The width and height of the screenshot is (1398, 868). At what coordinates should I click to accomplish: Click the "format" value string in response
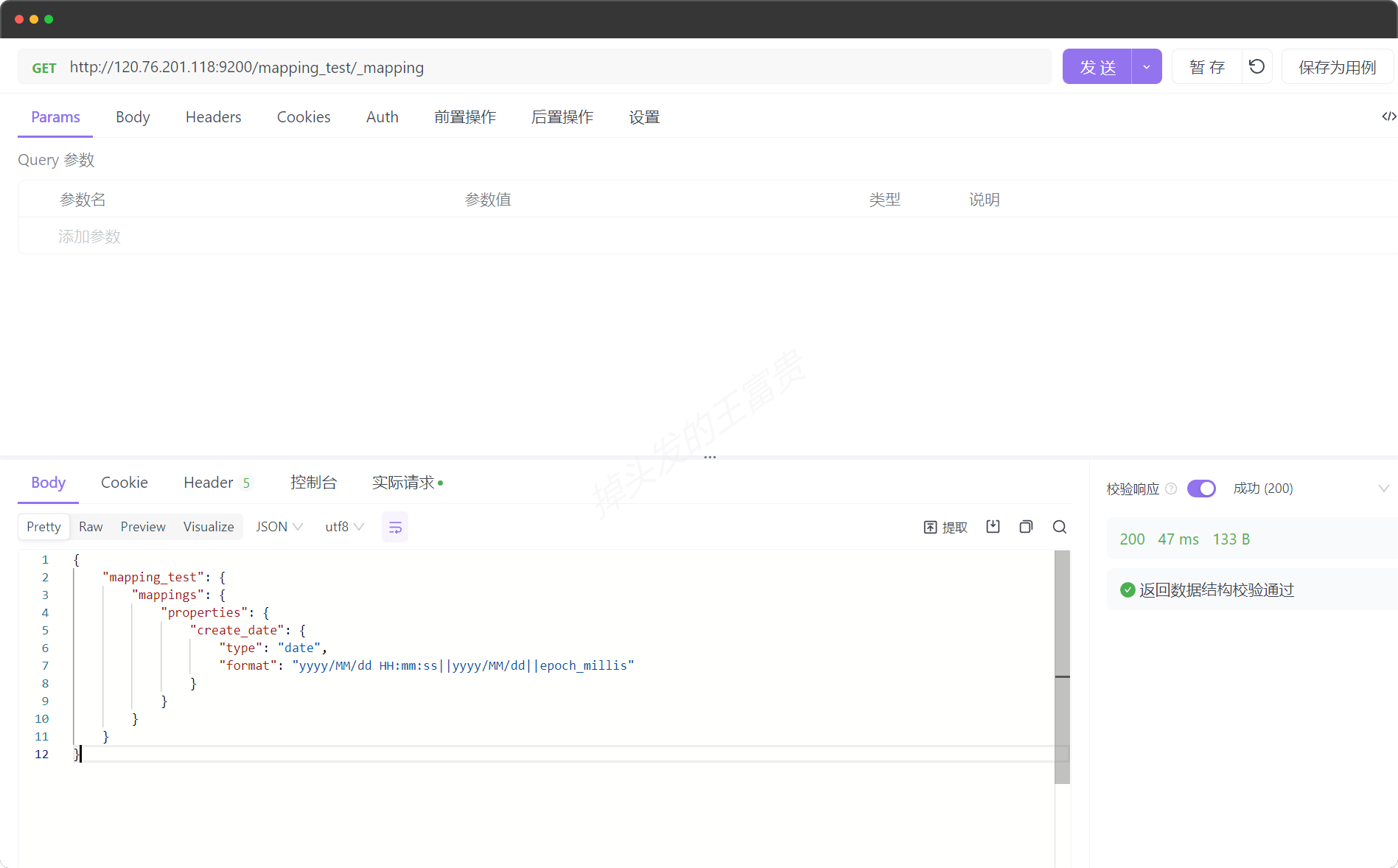click(464, 665)
